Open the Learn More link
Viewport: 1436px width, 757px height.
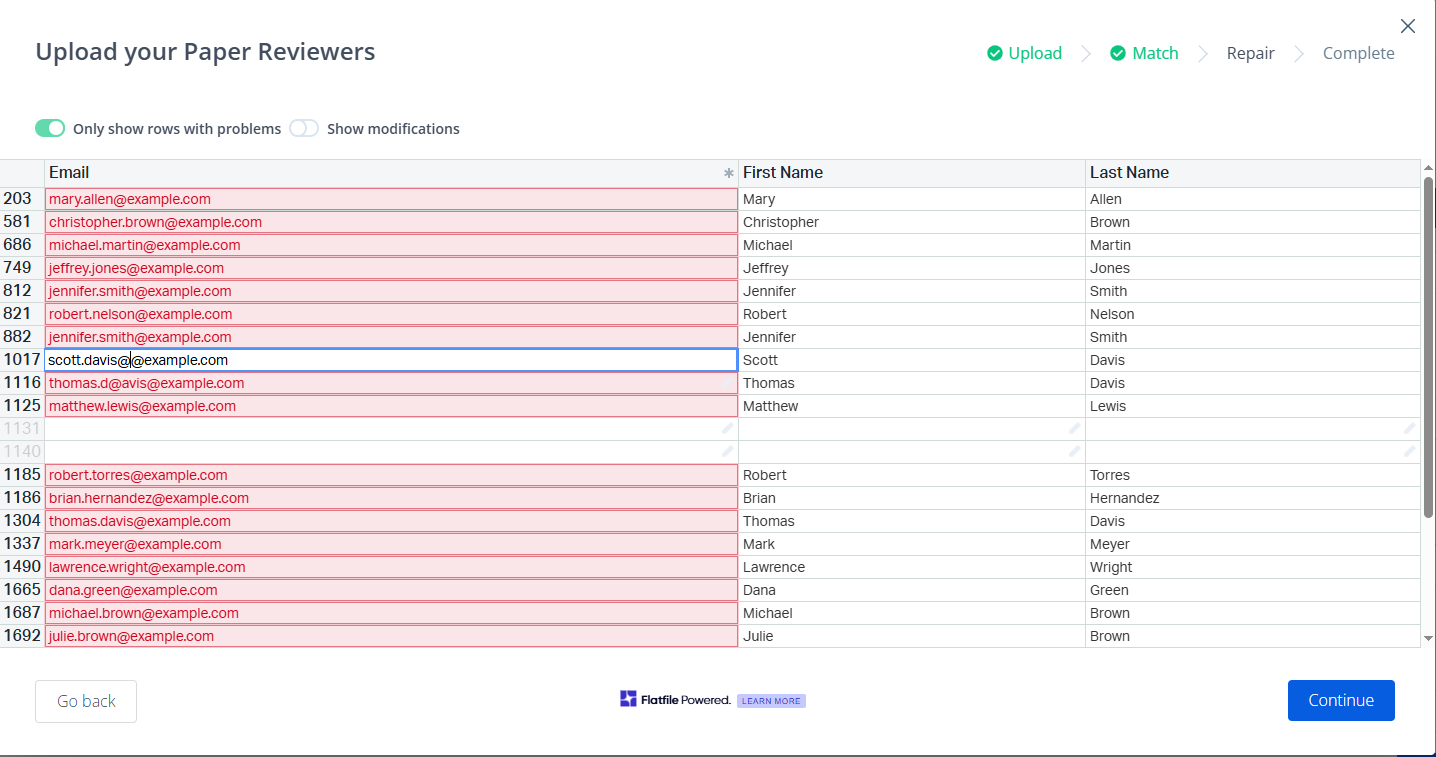point(771,701)
